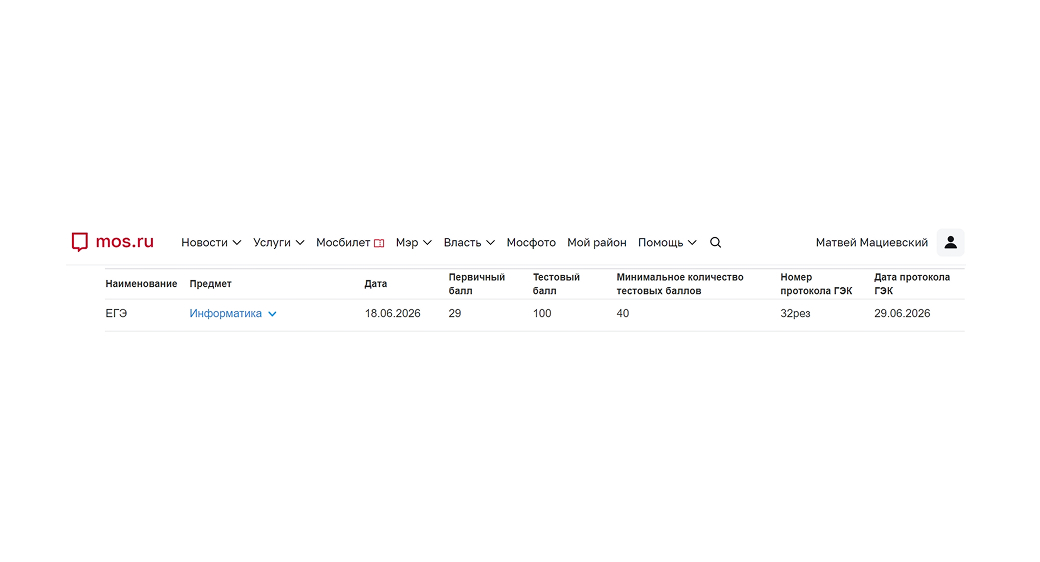Open the user profile avatar icon
The height and width of the screenshot is (562, 1040).
pos(950,242)
